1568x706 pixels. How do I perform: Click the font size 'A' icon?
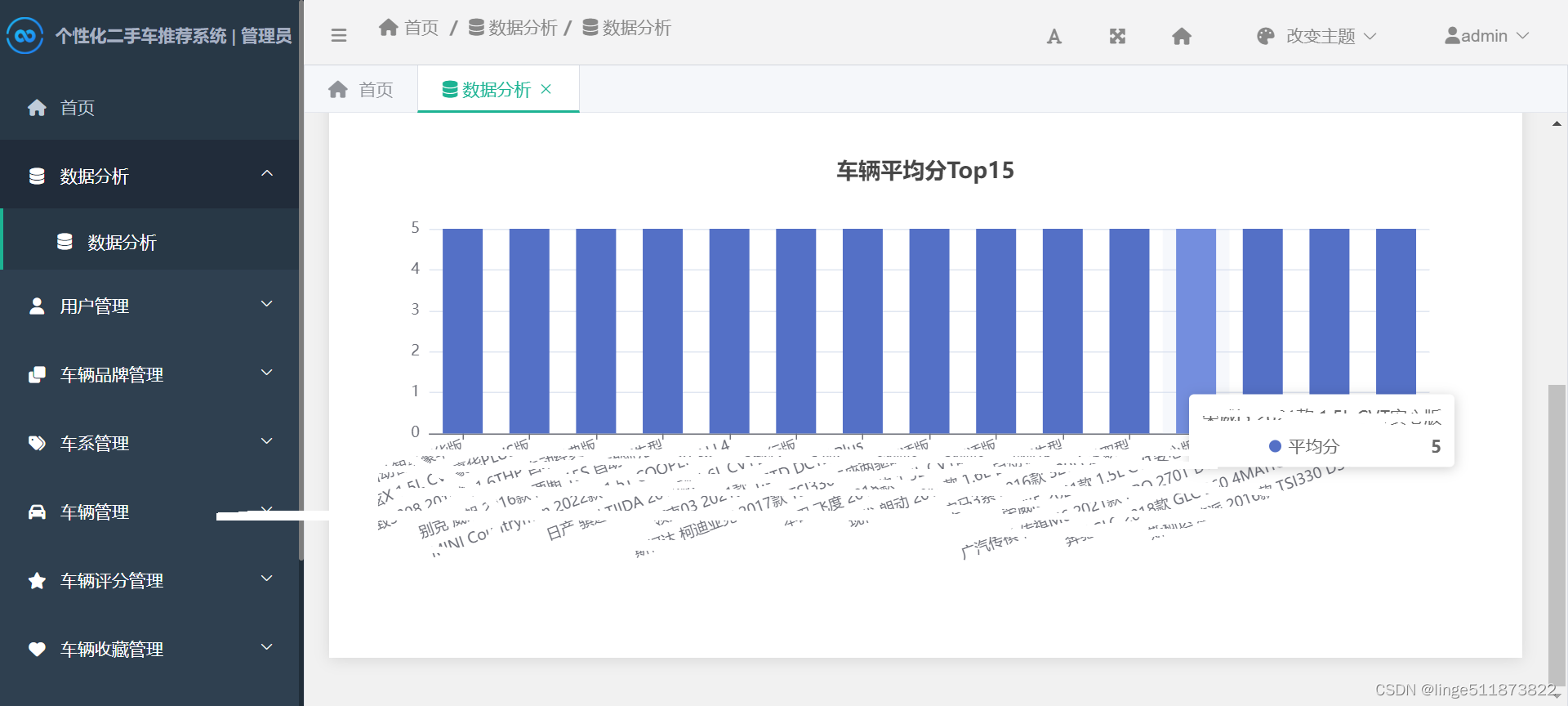pos(1054,36)
